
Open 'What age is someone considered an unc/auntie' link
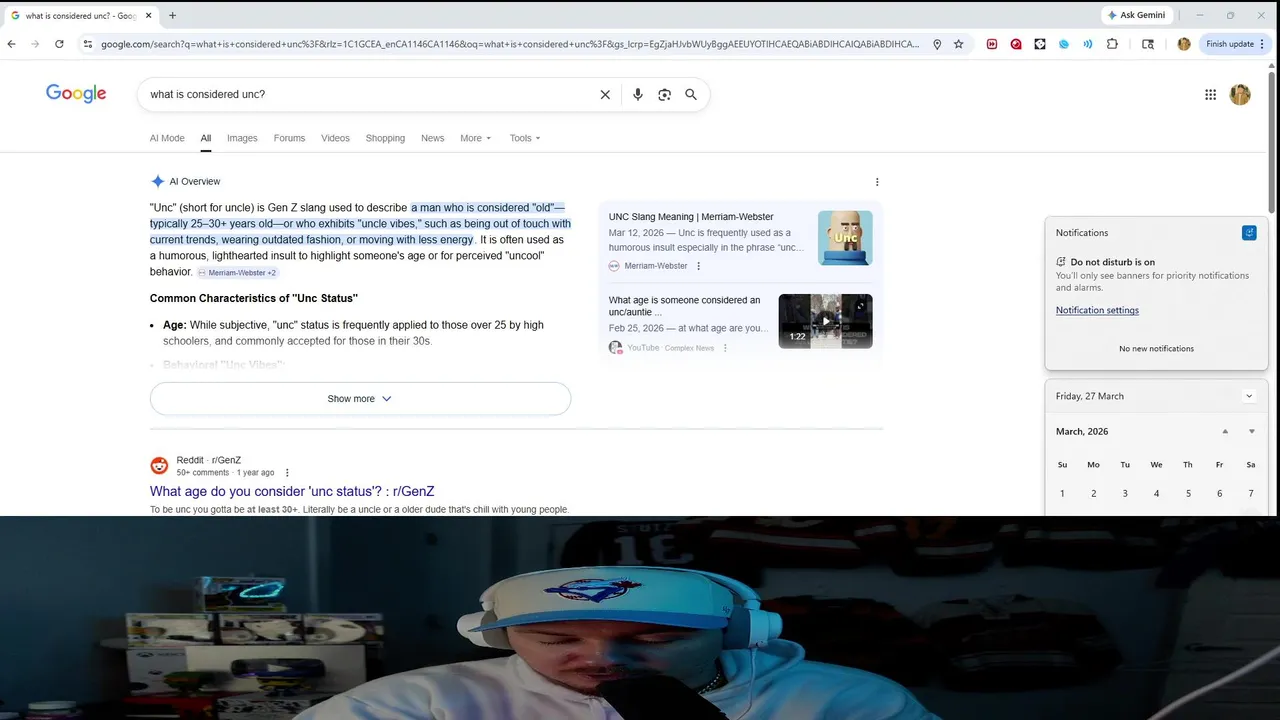[x=684, y=306]
